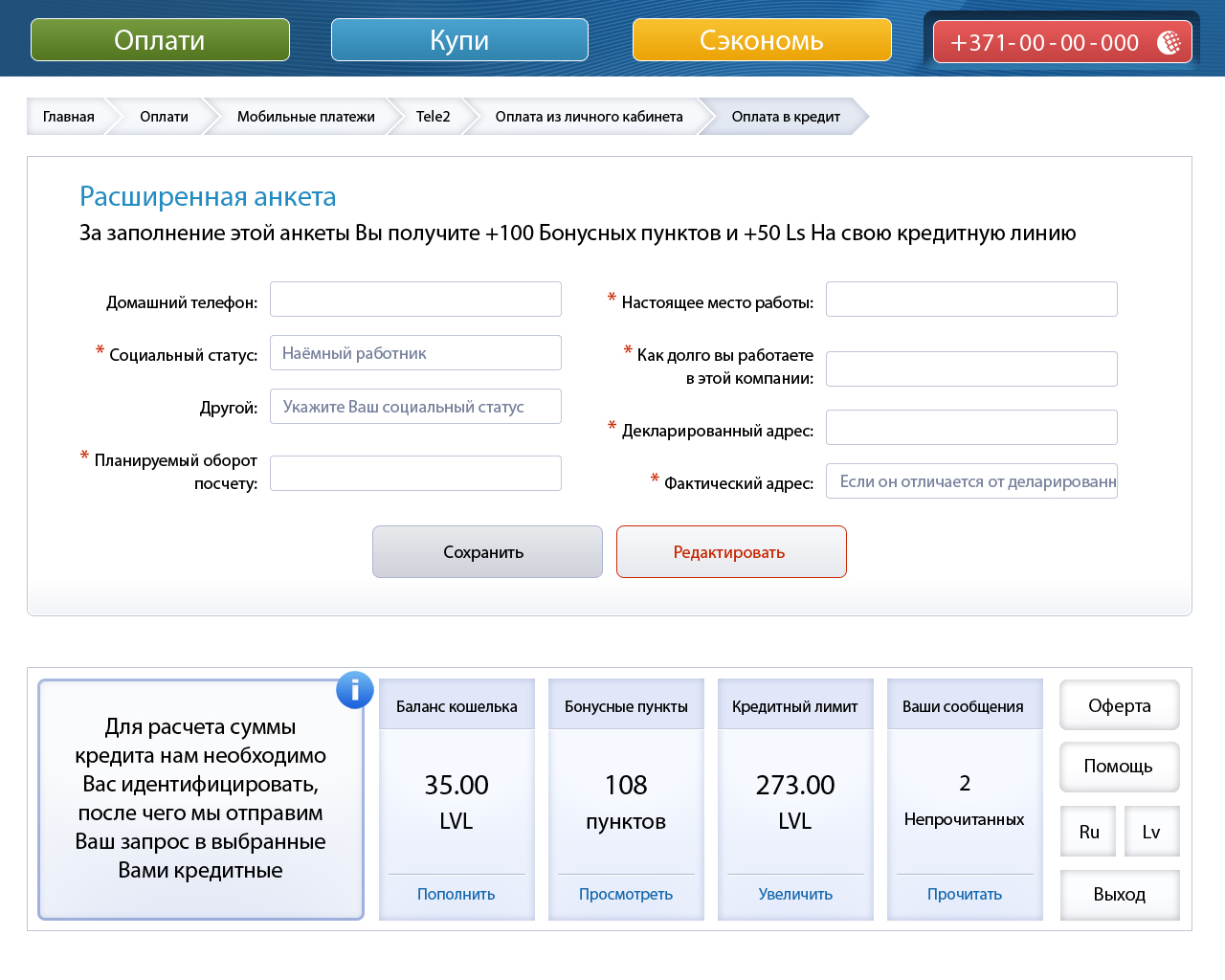Switch language to Ru
This screenshot has width=1225, height=980.
pos(1089,832)
